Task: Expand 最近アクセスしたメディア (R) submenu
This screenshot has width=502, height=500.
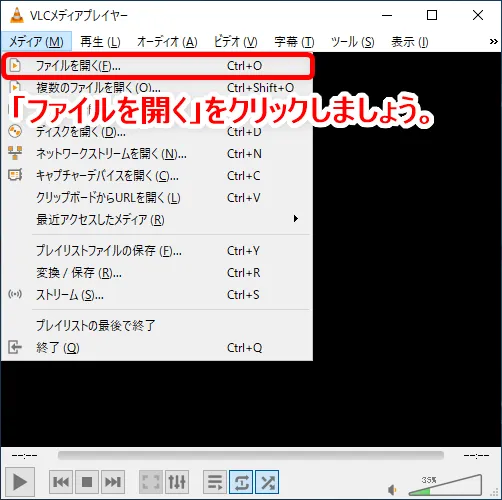Action: tap(157, 220)
